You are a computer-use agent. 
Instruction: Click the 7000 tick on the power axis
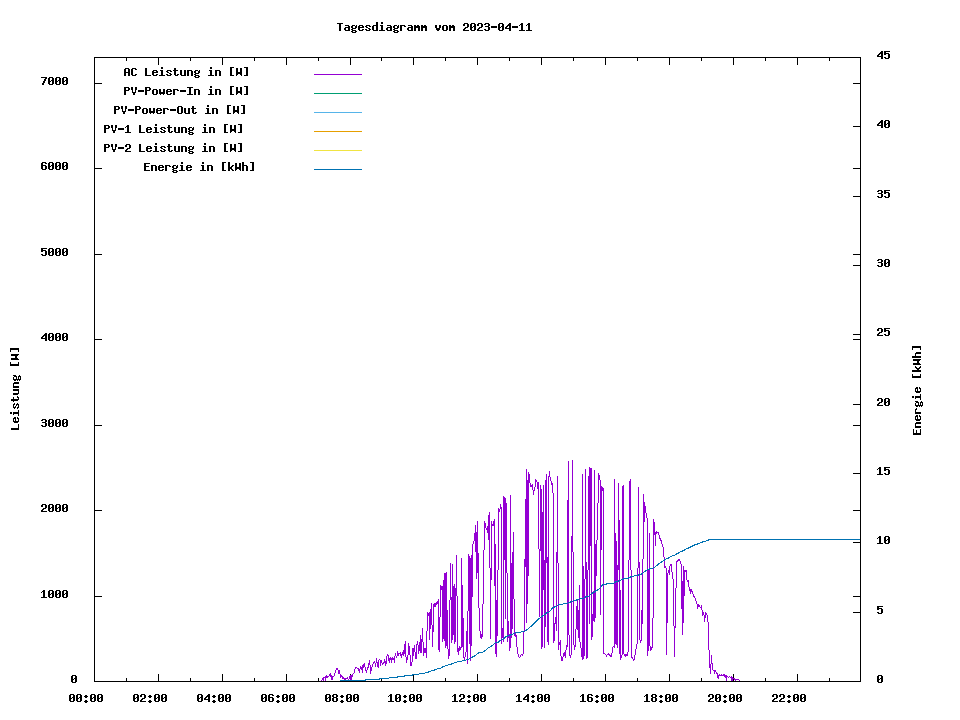(x=55, y=81)
